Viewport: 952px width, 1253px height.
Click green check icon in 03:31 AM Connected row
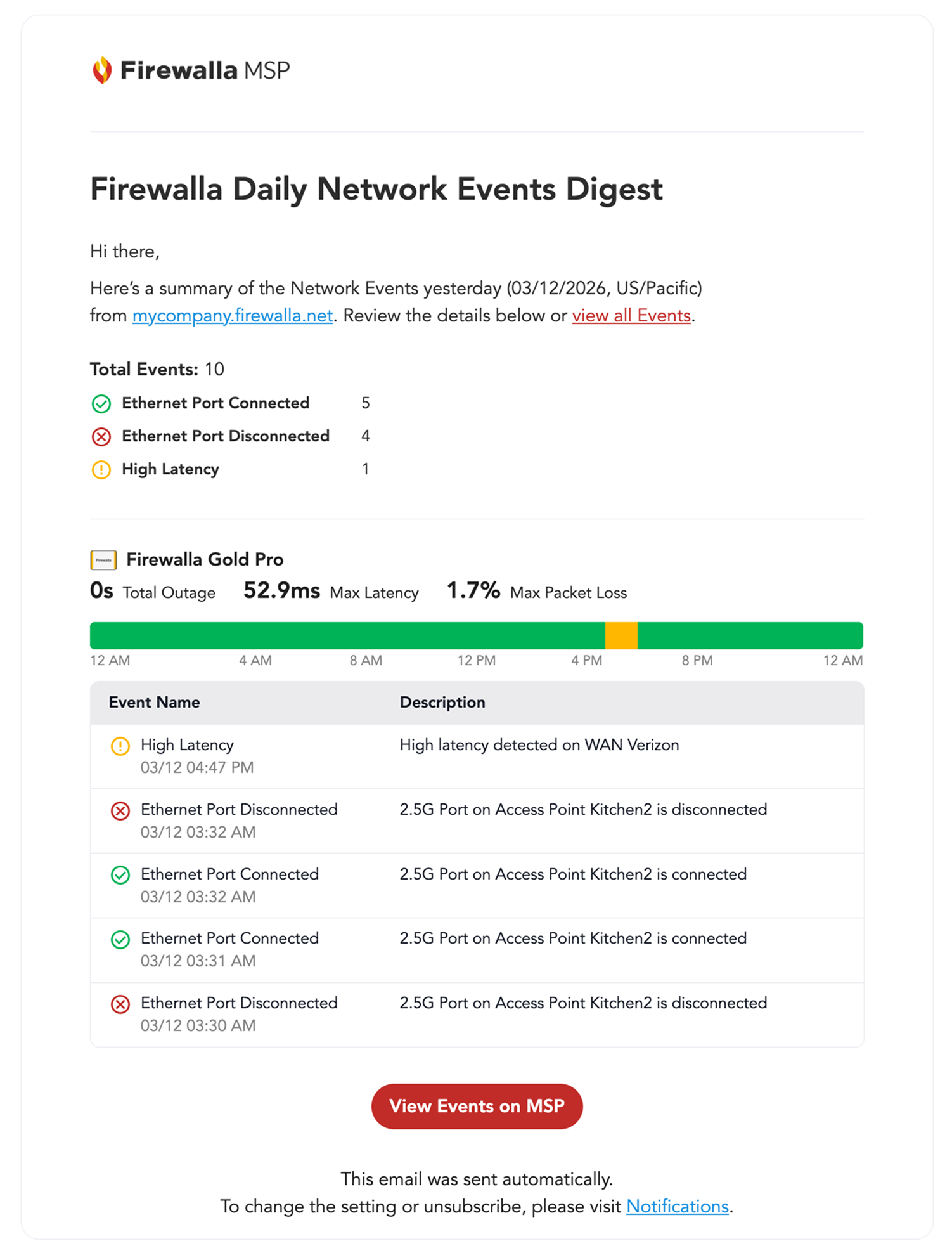[x=120, y=939]
